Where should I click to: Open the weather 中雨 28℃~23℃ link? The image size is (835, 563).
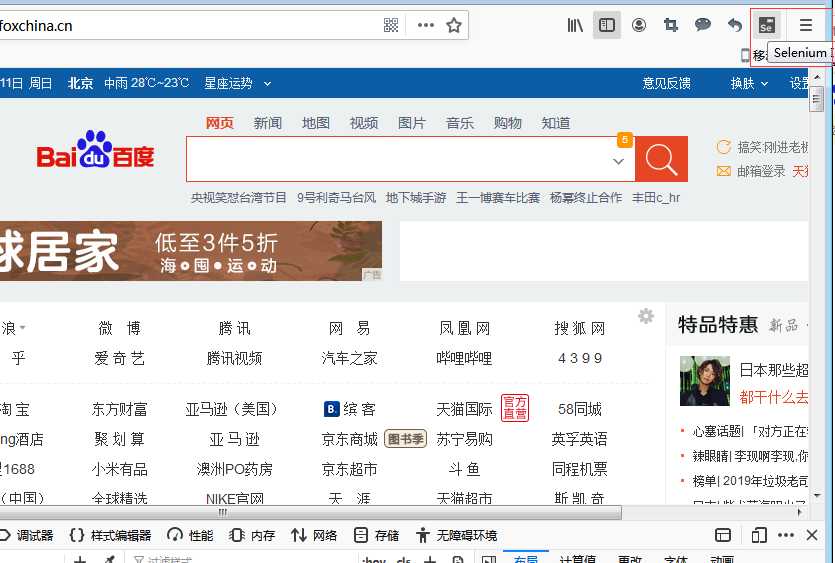pos(146,83)
